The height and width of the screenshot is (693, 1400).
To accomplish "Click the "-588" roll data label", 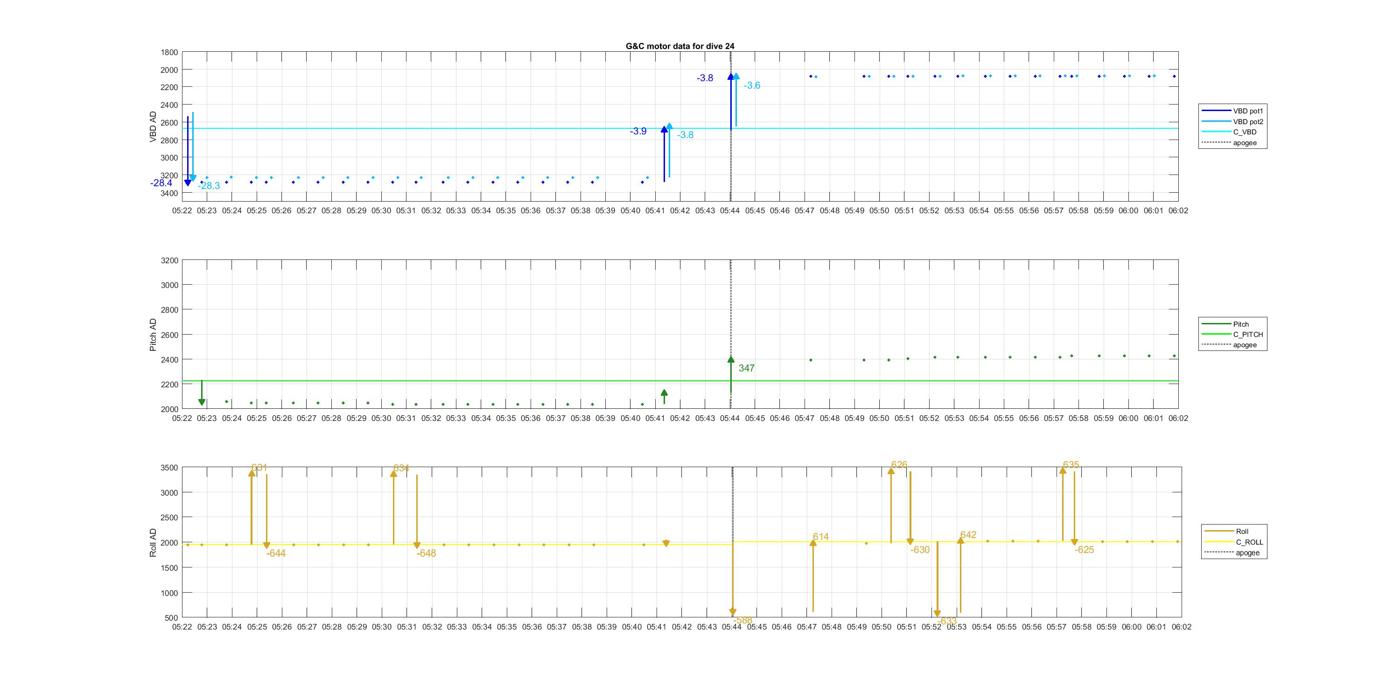I will tap(743, 621).
